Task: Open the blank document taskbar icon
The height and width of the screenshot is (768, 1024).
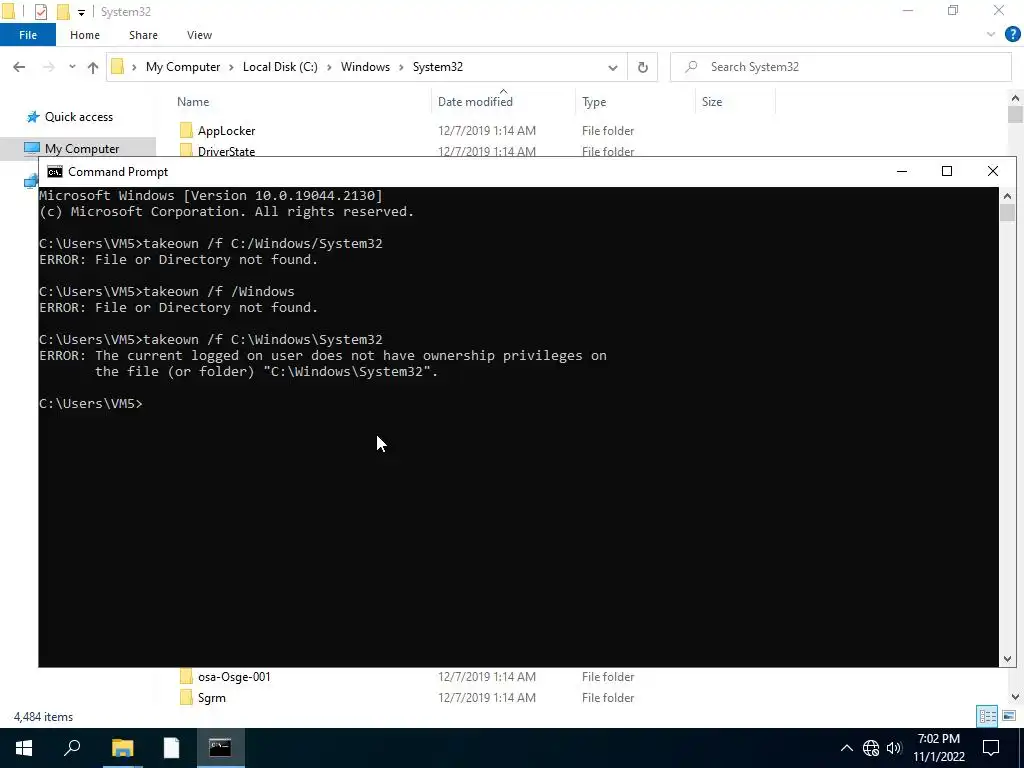Action: click(171, 748)
